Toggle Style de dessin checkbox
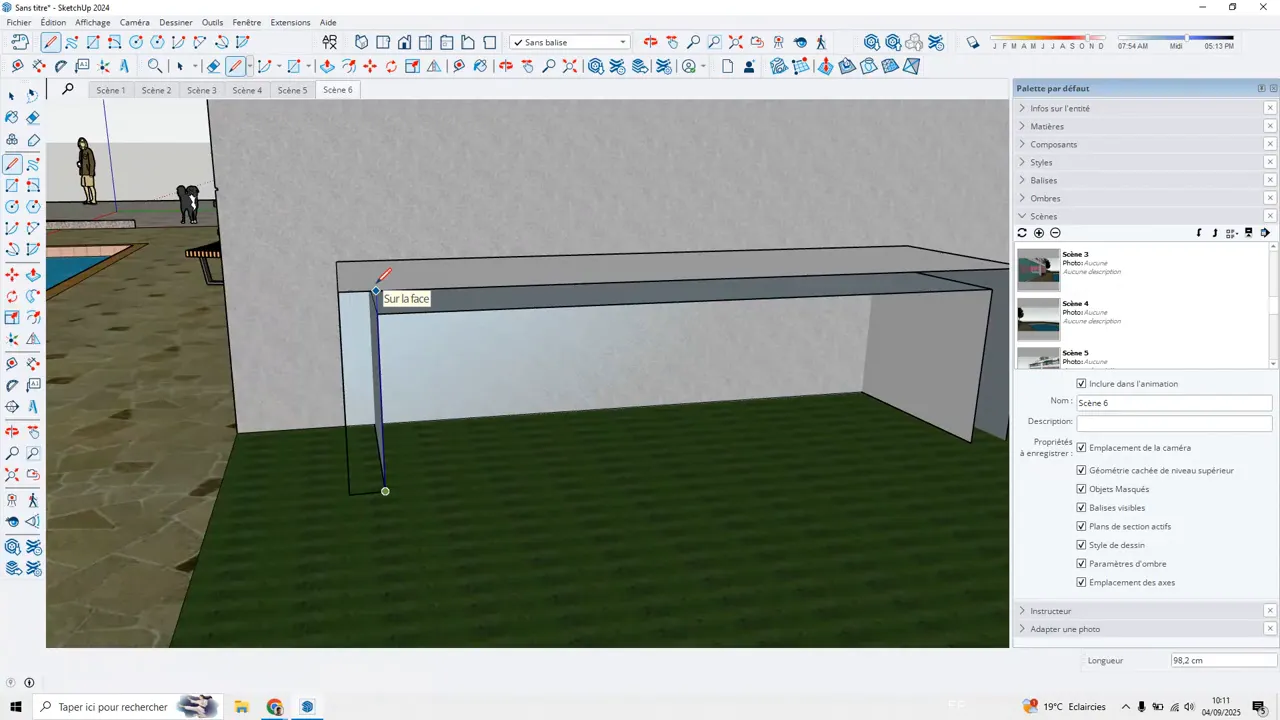 coord(1081,545)
